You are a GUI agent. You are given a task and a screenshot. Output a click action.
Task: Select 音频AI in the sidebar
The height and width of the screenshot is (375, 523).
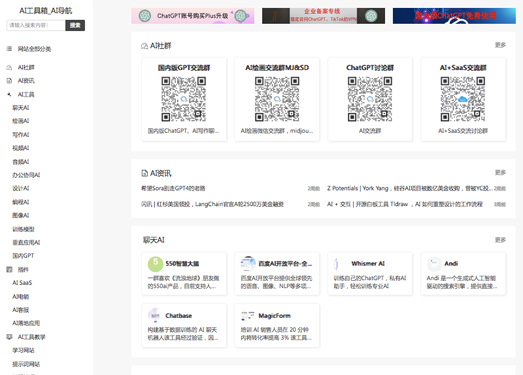(x=21, y=162)
